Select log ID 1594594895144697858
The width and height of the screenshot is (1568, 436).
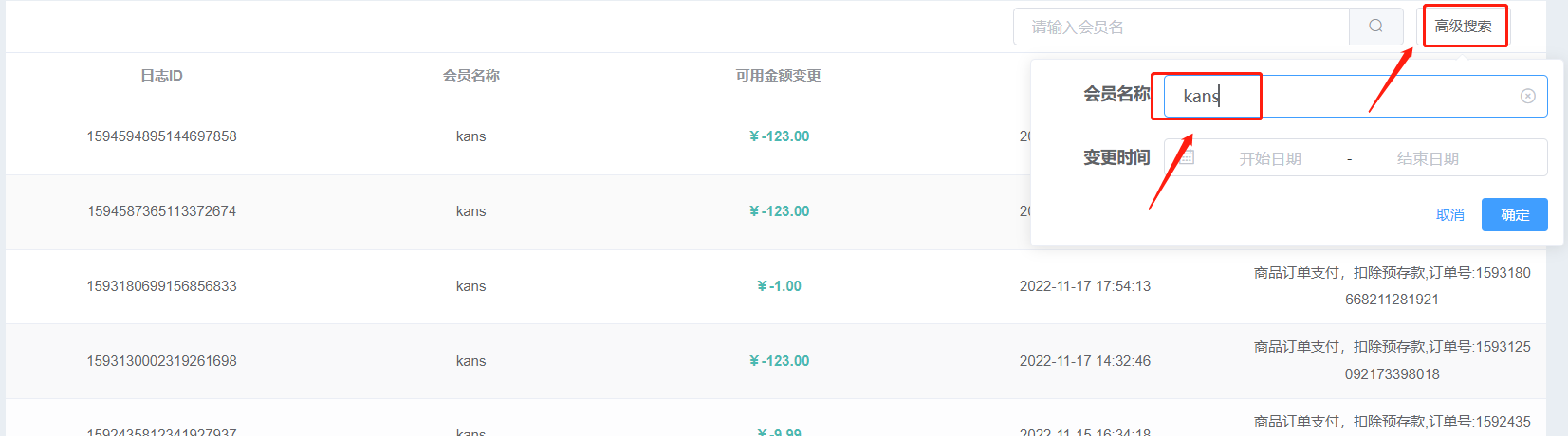tap(161, 136)
